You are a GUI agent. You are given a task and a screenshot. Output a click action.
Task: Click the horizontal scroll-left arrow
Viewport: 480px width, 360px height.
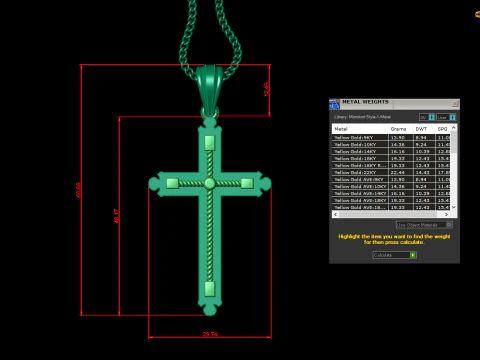[x=335, y=214]
